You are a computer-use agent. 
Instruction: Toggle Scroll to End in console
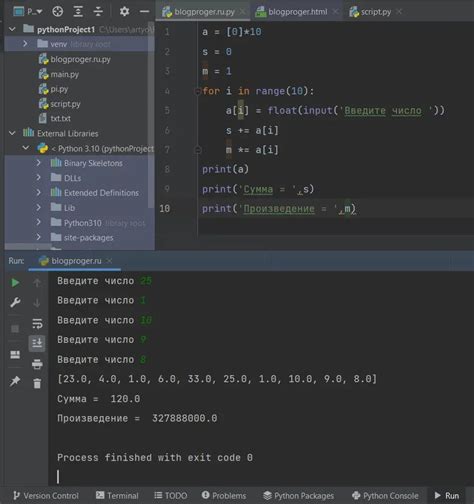pyautogui.click(x=37, y=343)
